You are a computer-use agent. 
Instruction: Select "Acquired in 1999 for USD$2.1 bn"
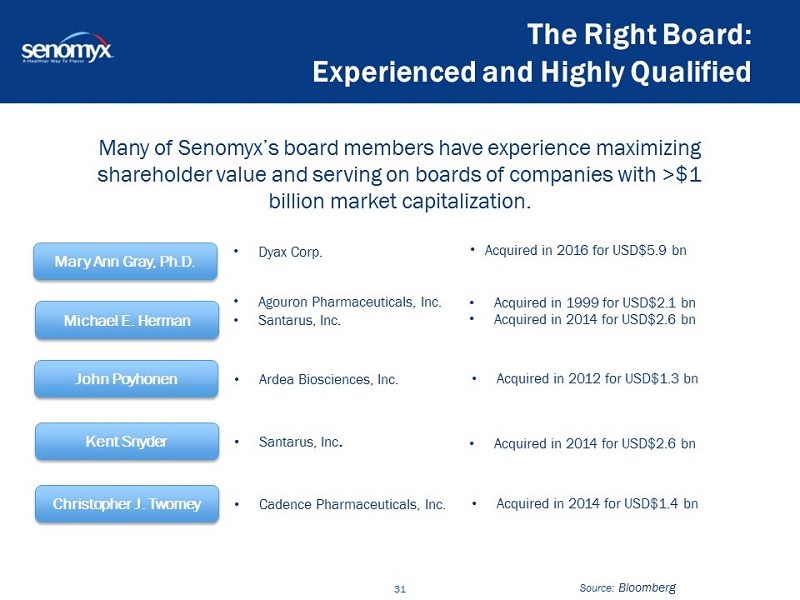(x=594, y=301)
